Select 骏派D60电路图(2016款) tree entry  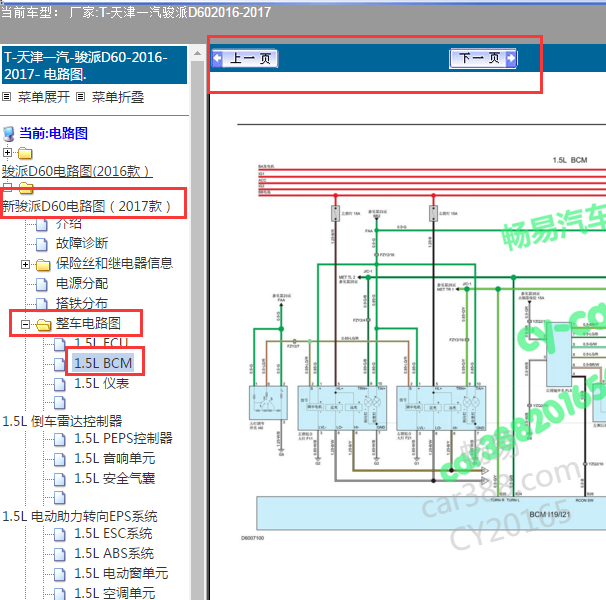77,171
